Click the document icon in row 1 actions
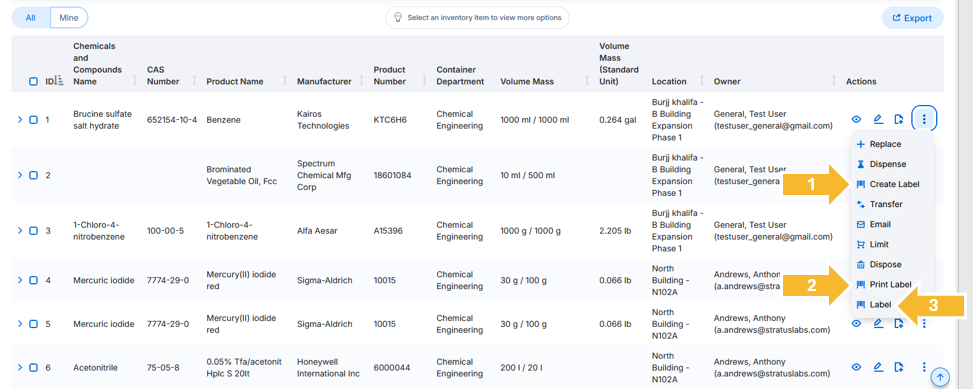This screenshot has height=389, width=973. click(x=899, y=119)
